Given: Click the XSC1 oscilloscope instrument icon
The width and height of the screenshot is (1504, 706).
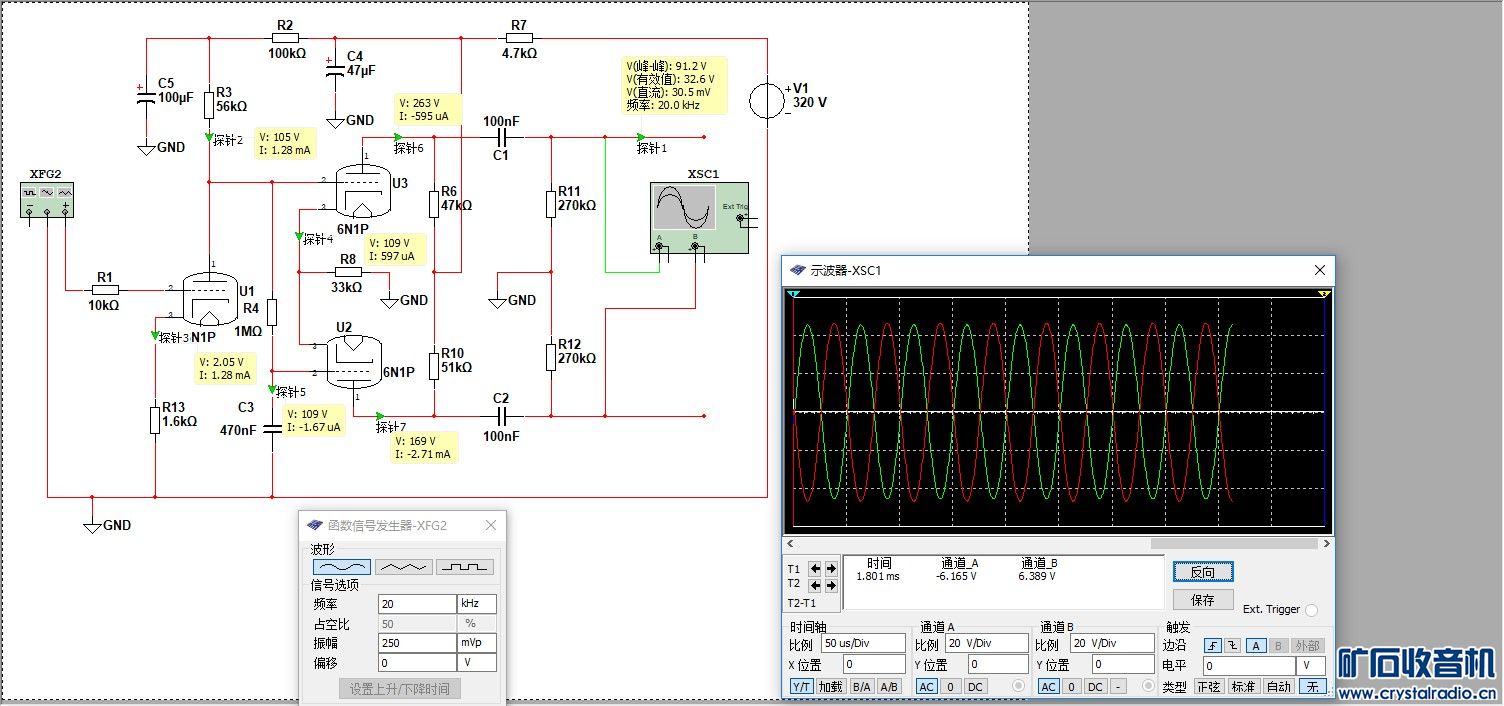Looking at the screenshot, I should [x=698, y=218].
